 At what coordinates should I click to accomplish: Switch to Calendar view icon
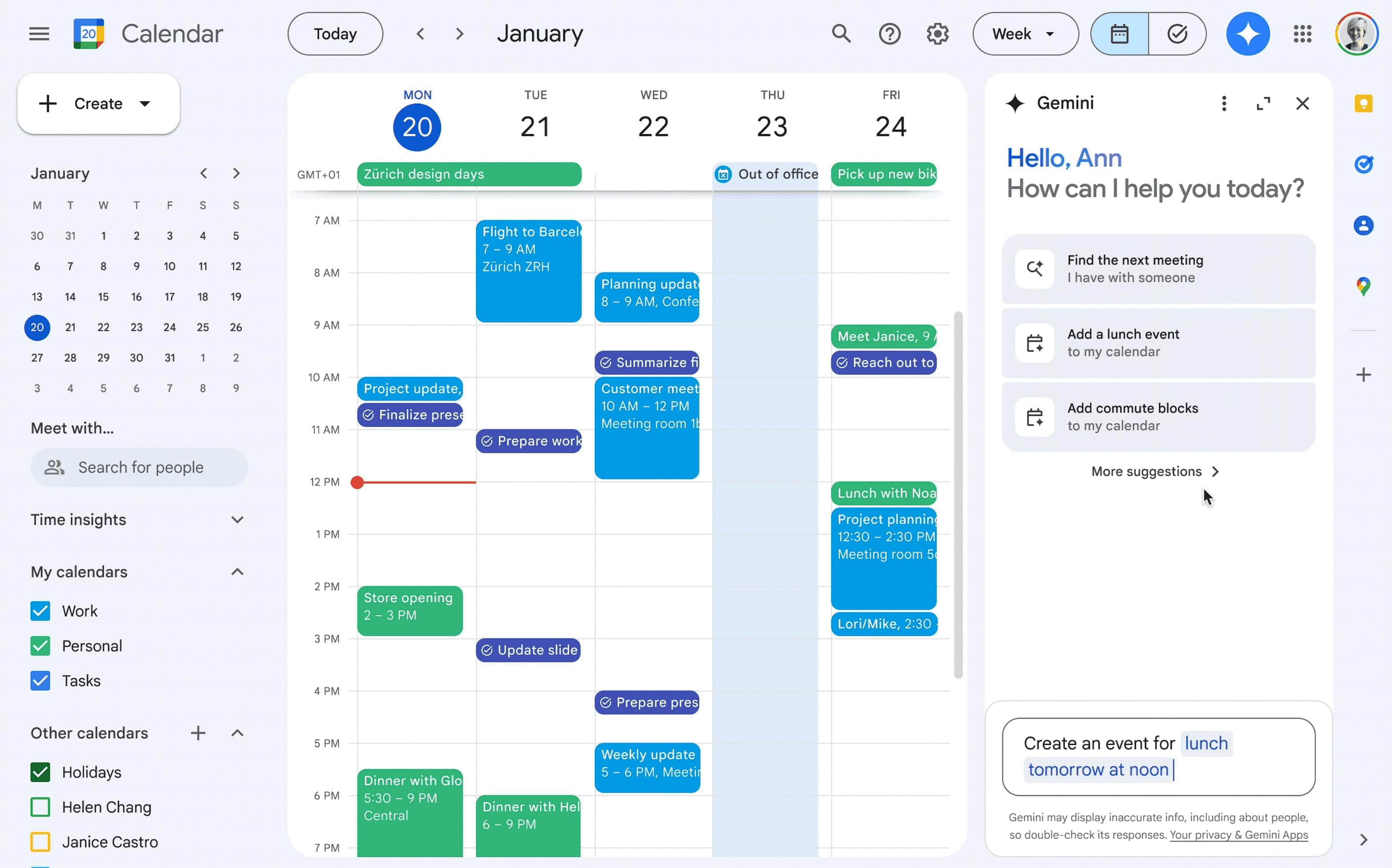1119,34
